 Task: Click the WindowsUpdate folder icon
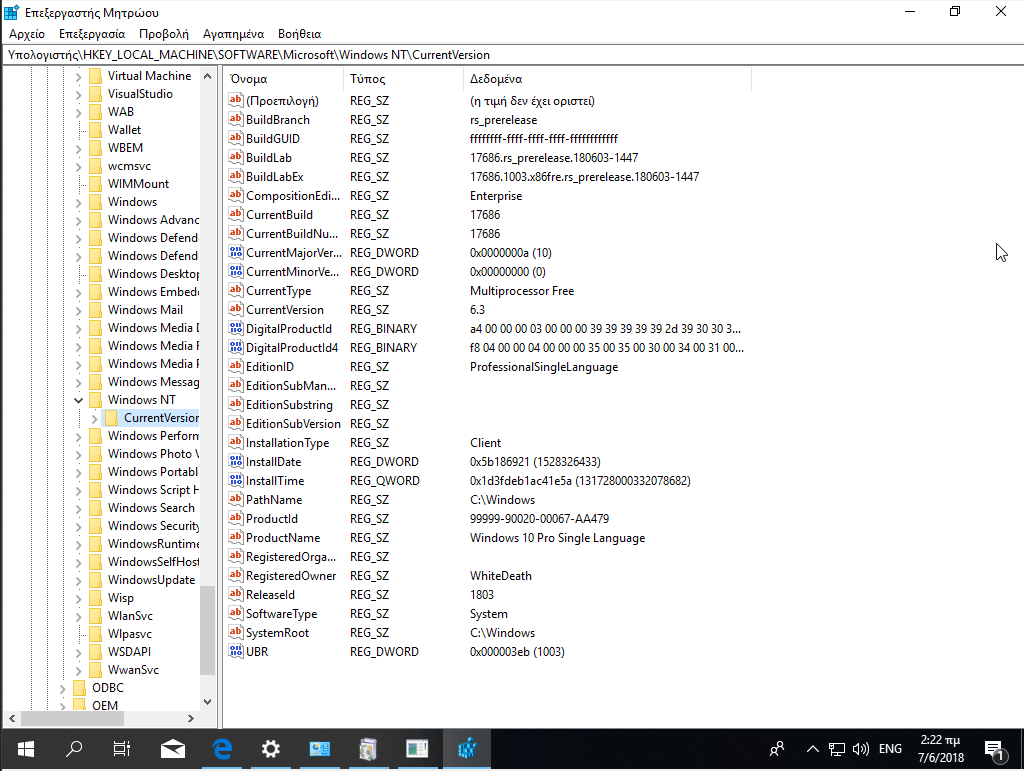[95, 580]
